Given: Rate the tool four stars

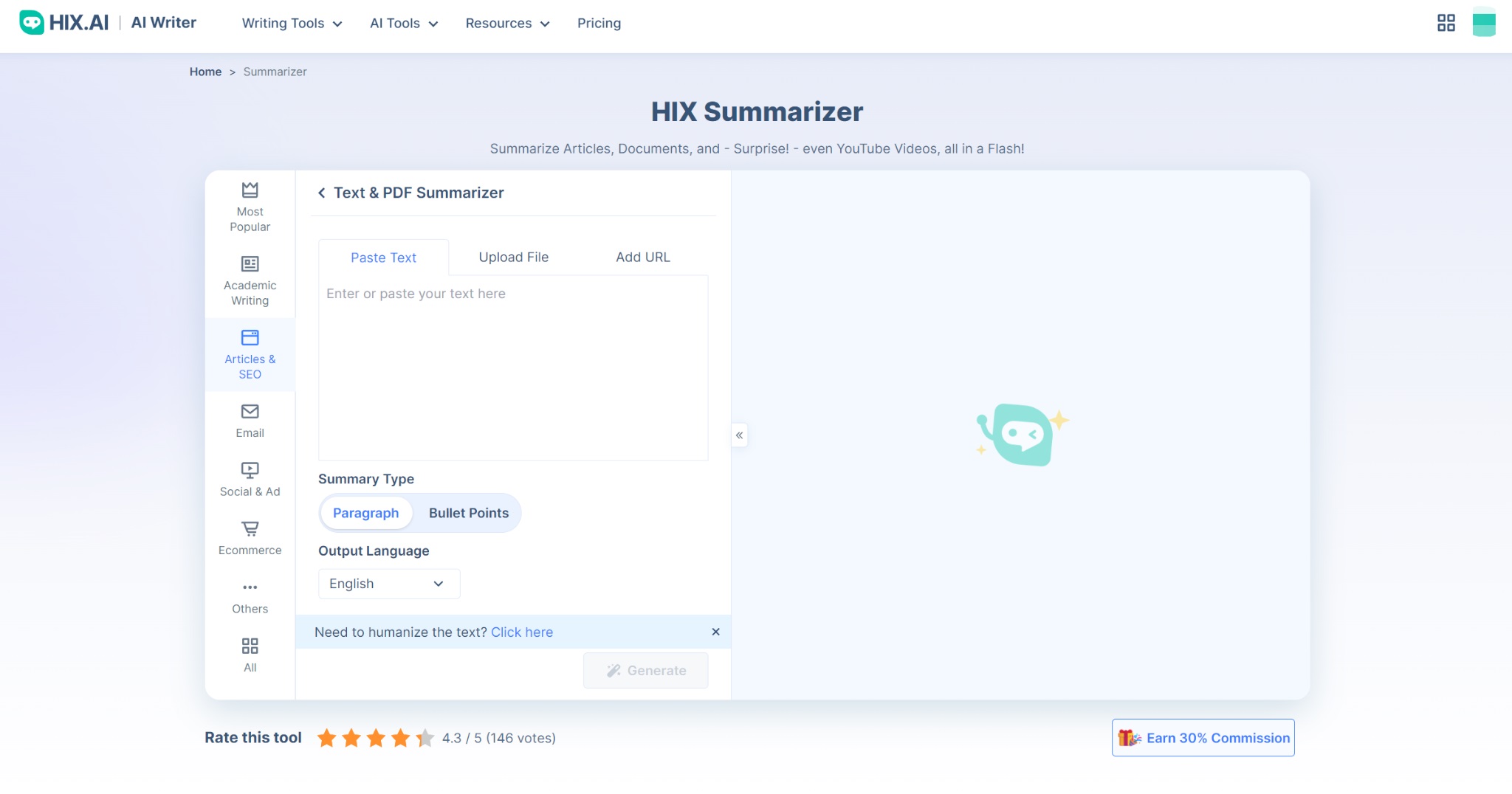Looking at the screenshot, I should 400,738.
